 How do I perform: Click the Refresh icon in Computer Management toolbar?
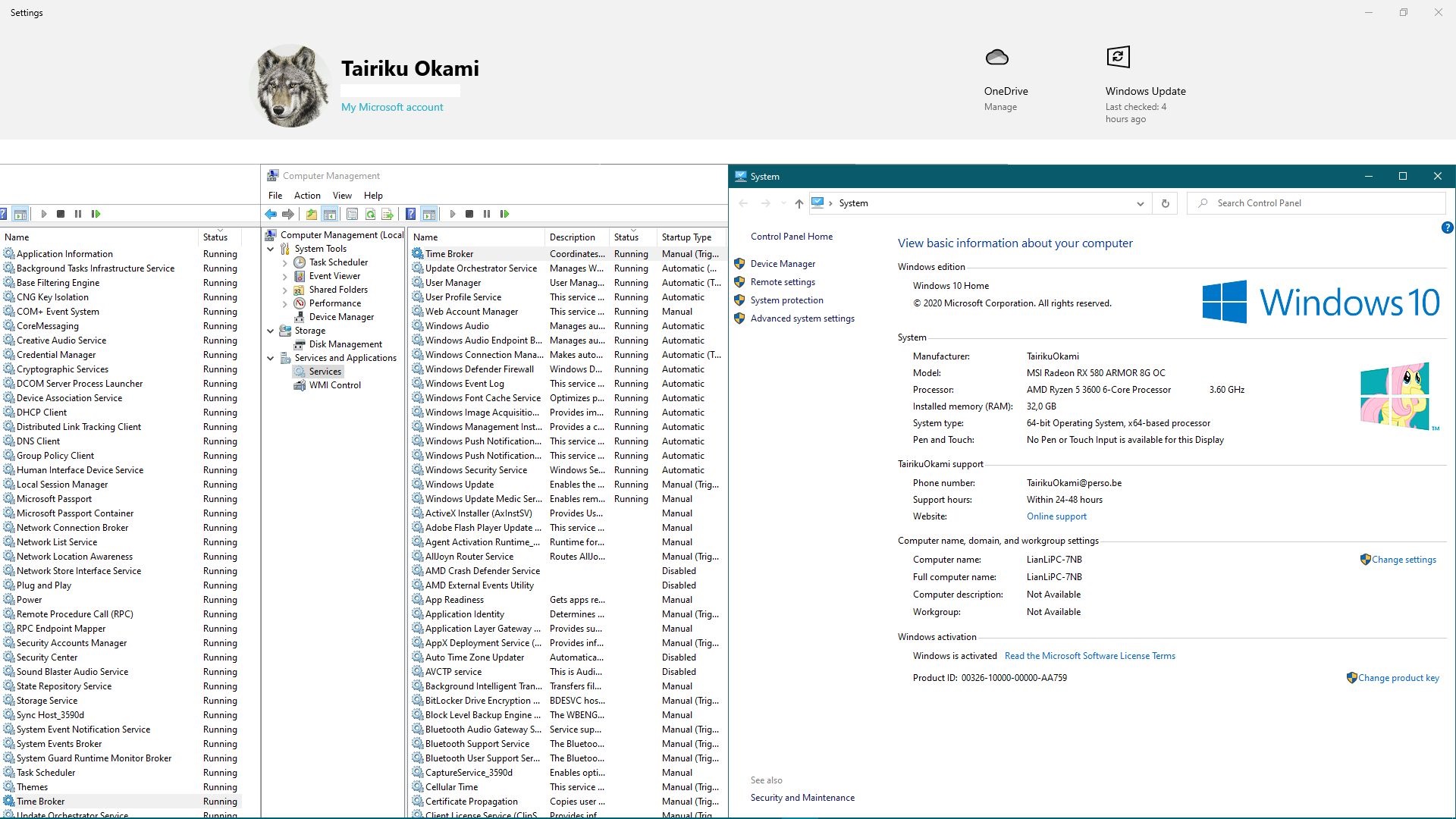(x=370, y=214)
